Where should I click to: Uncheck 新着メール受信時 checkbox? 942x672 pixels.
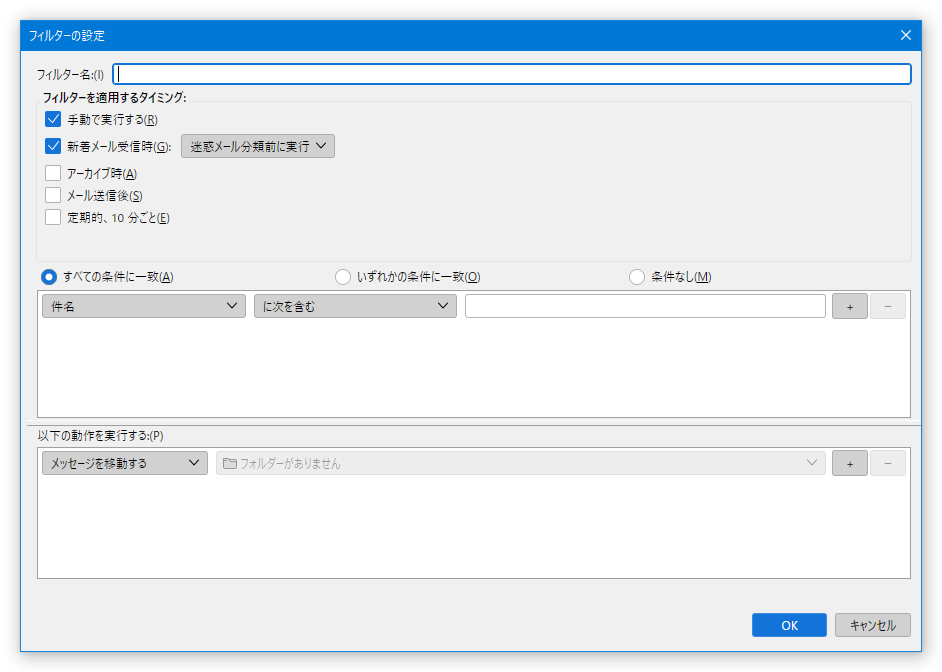click(x=54, y=146)
